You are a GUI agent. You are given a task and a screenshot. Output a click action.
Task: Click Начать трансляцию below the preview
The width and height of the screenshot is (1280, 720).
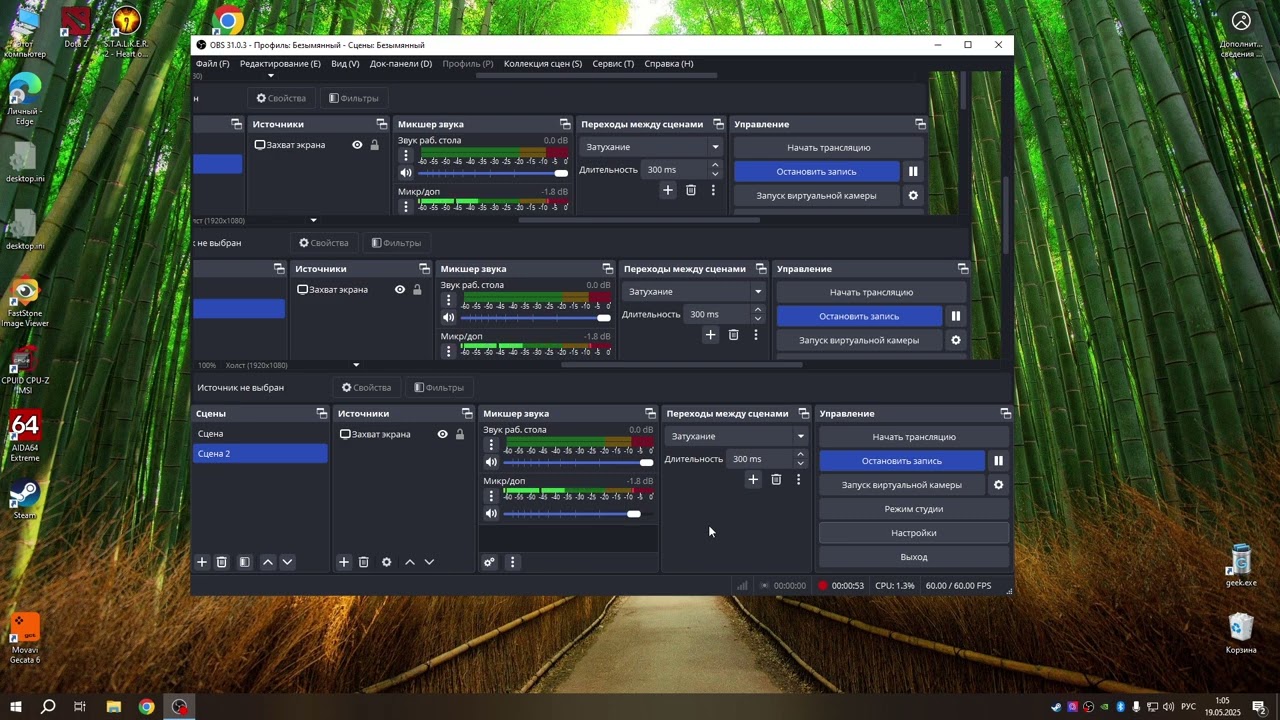914,437
